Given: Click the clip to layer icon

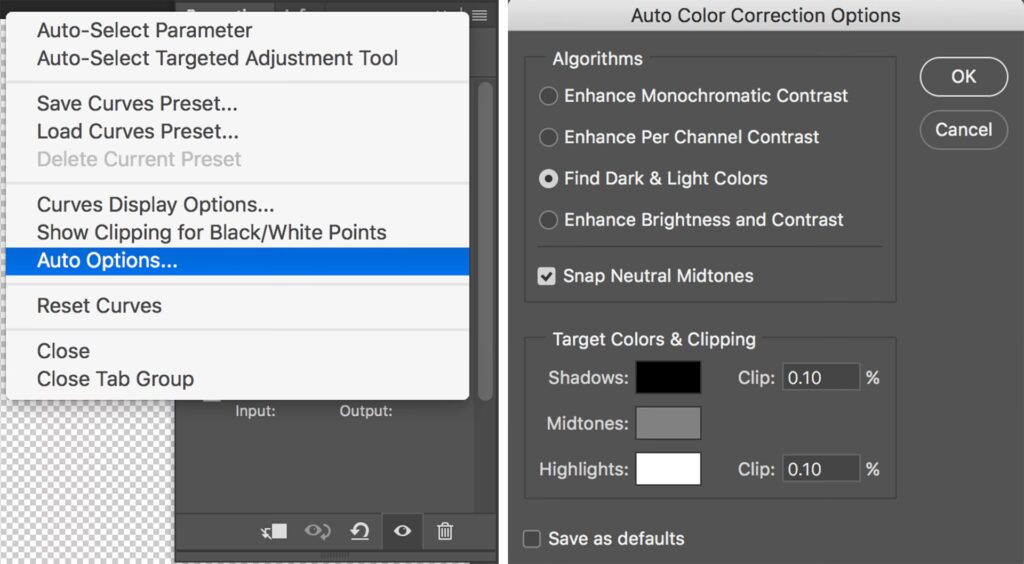Looking at the screenshot, I should 274,531.
